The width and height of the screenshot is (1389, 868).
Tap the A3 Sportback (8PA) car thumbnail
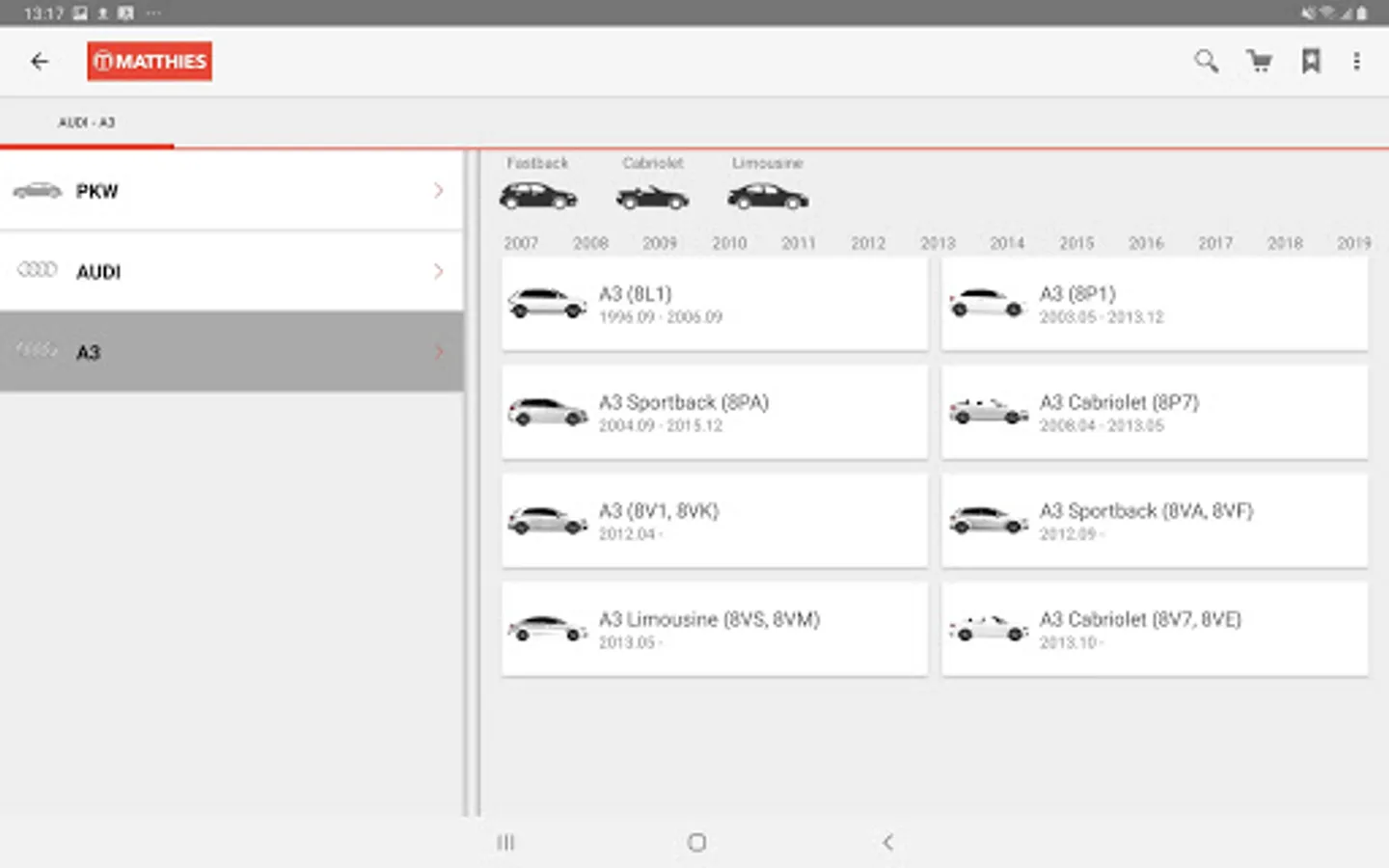[x=547, y=412]
